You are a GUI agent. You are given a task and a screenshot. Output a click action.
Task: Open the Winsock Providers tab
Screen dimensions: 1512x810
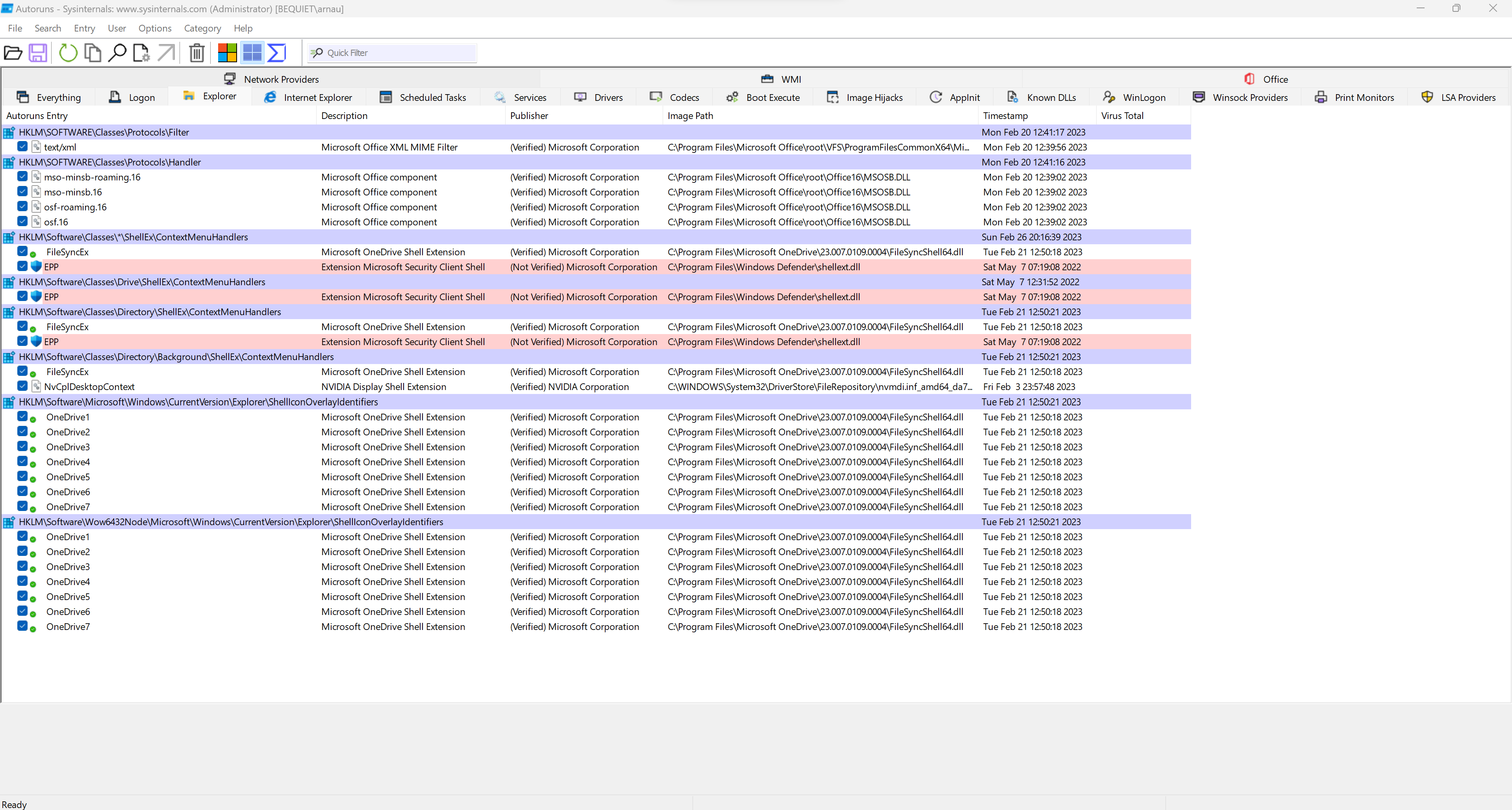[1240, 97]
